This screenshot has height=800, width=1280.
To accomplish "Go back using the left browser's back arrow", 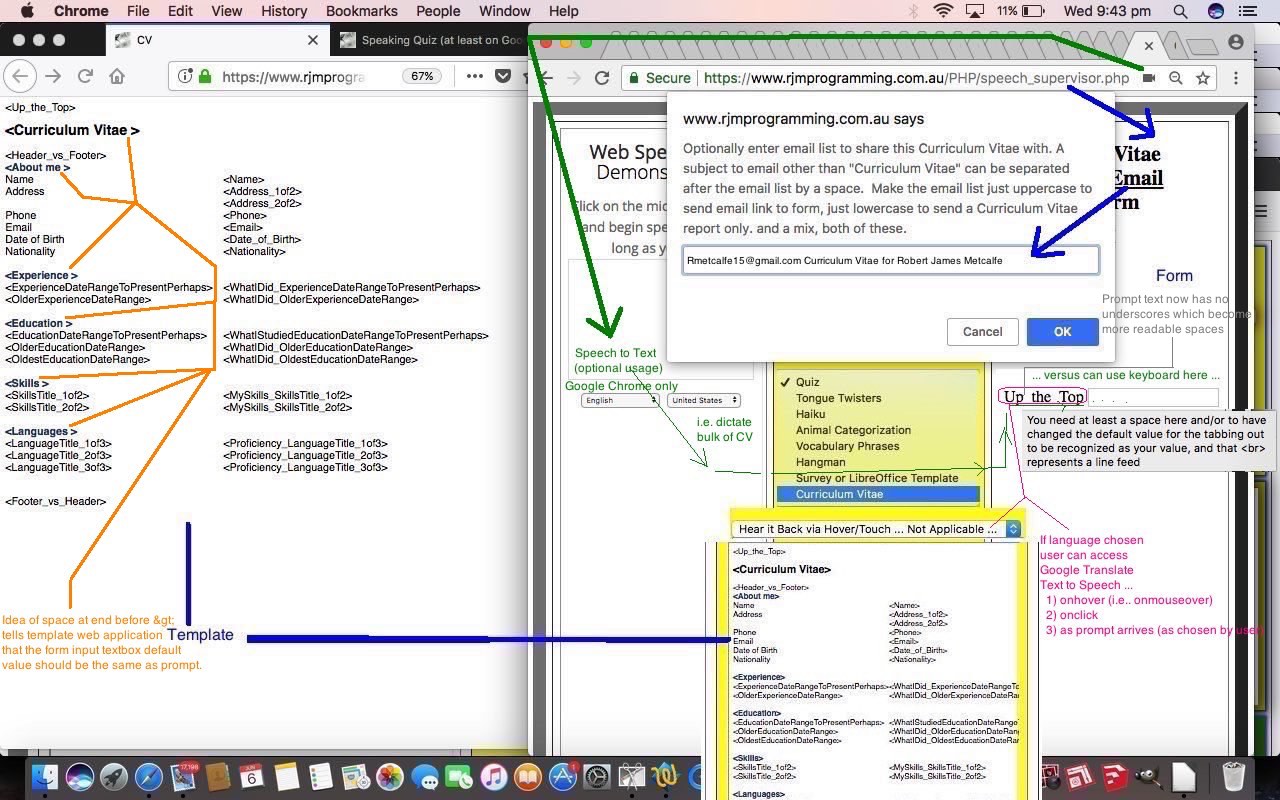I will [20, 76].
